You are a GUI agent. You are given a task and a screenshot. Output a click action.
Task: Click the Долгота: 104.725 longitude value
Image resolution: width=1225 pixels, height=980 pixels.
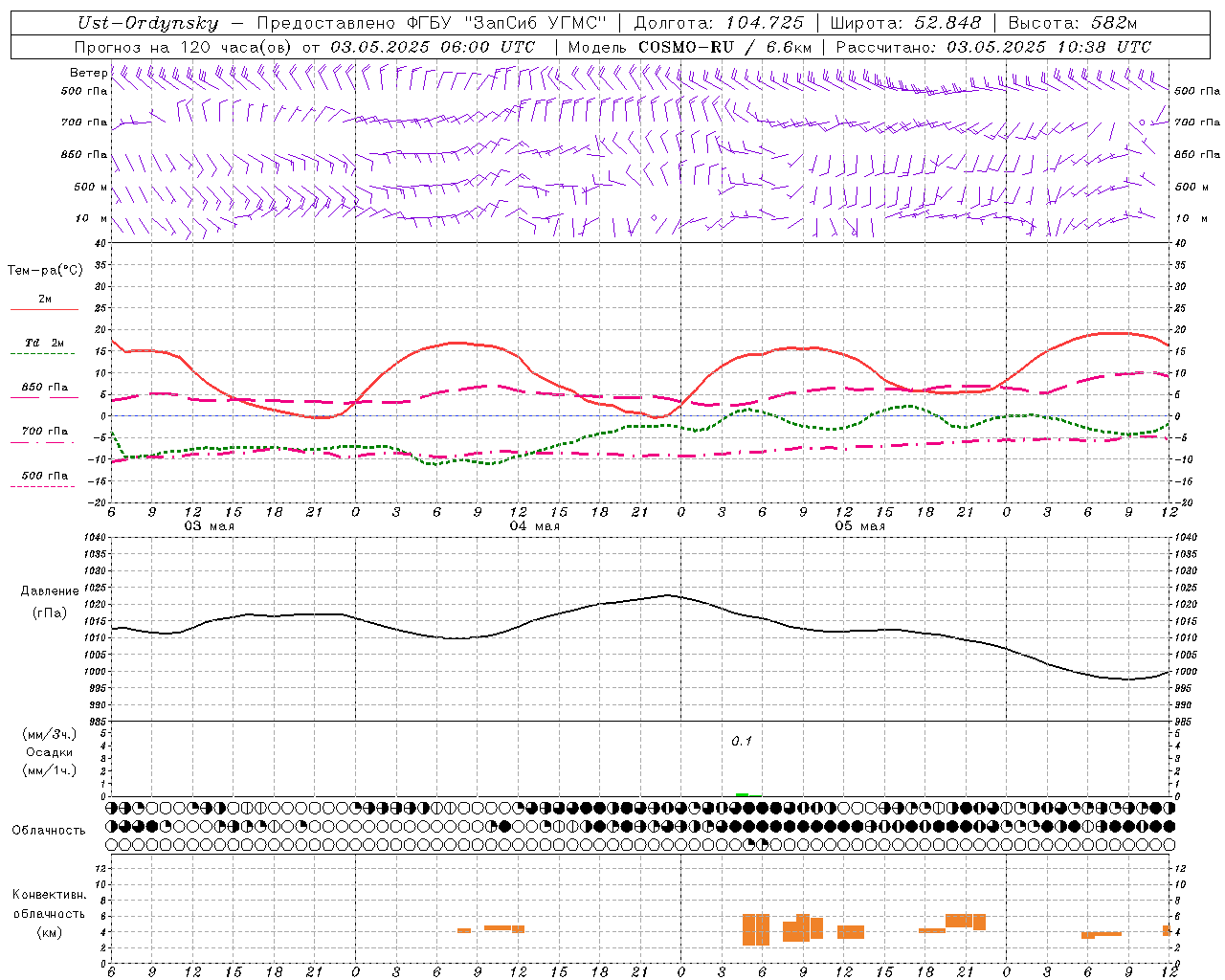[x=719, y=23]
